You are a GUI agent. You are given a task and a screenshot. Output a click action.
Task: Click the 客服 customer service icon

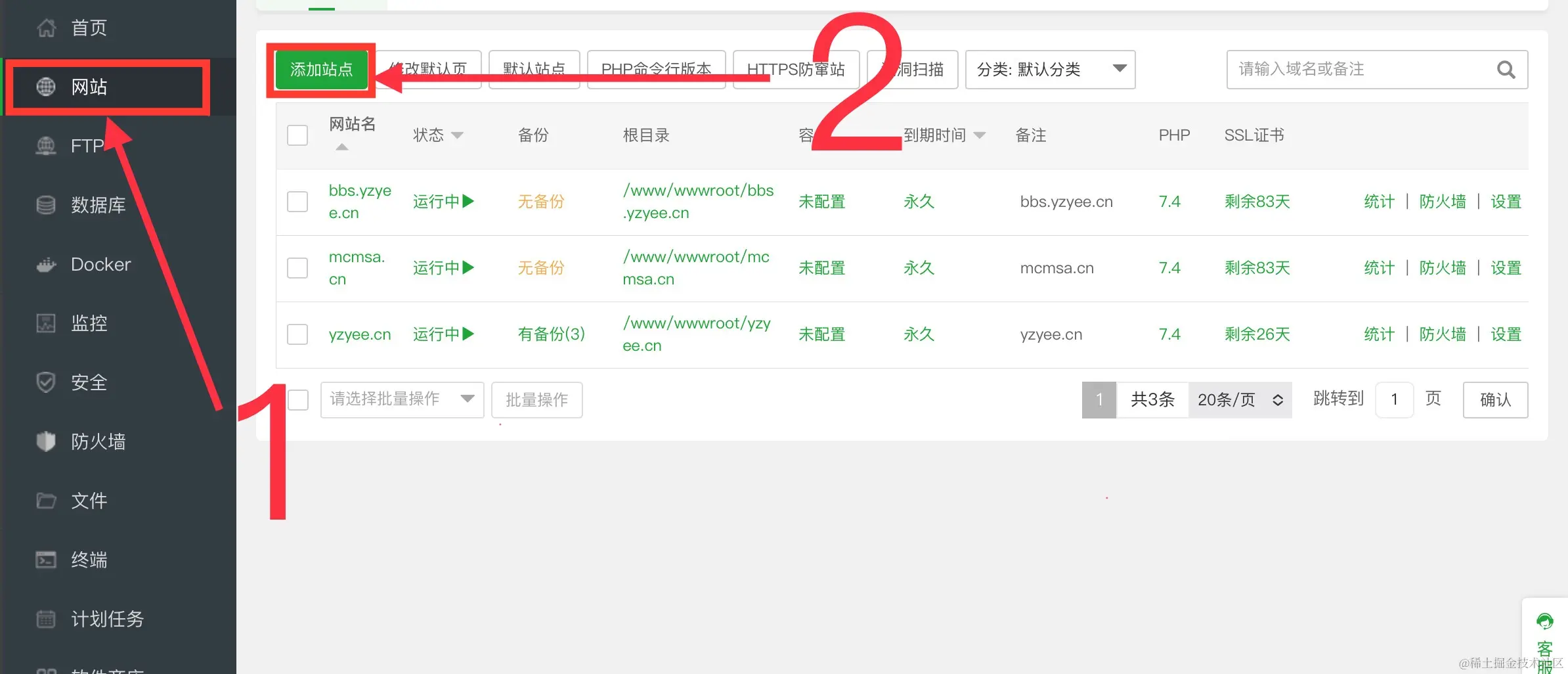pyautogui.click(x=1544, y=621)
